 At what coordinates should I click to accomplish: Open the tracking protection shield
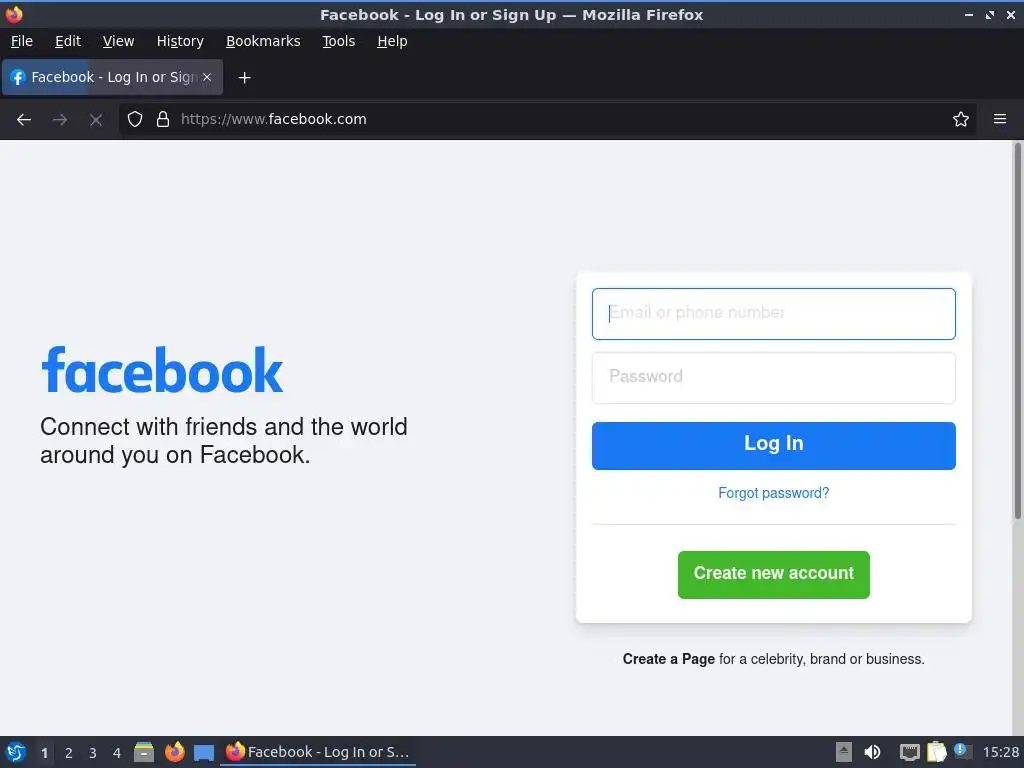pyautogui.click(x=135, y=120)
